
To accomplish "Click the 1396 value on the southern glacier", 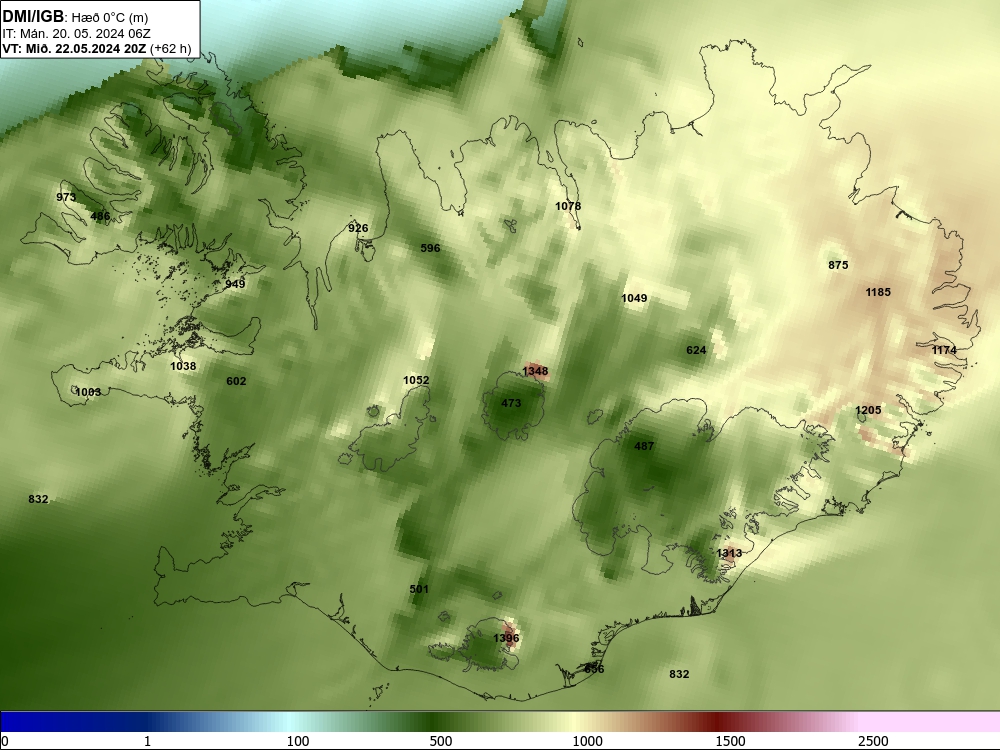I will 506,638.
